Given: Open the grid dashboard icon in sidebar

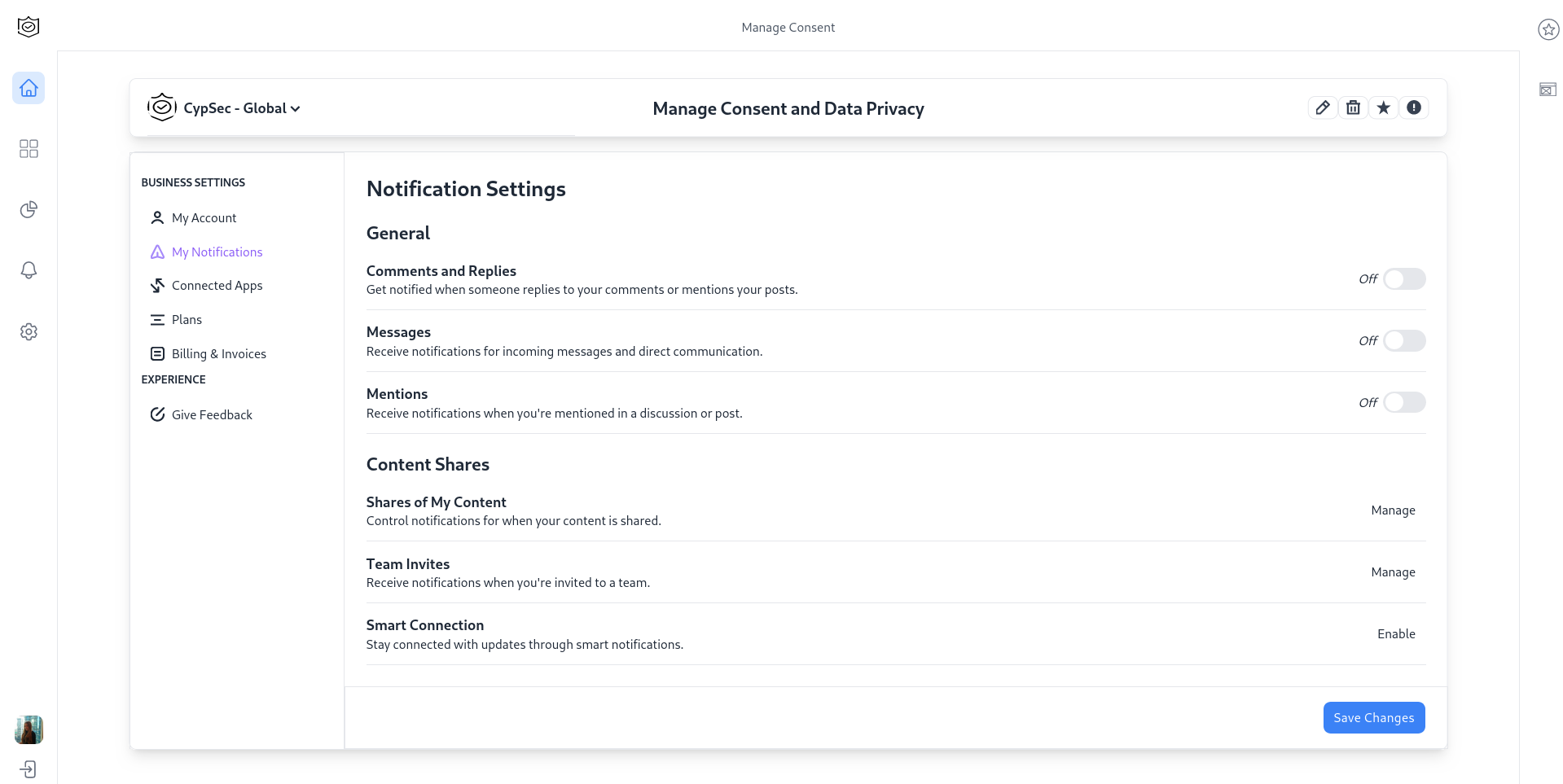Looking at the screenshot, I should (x=29, y=148).
